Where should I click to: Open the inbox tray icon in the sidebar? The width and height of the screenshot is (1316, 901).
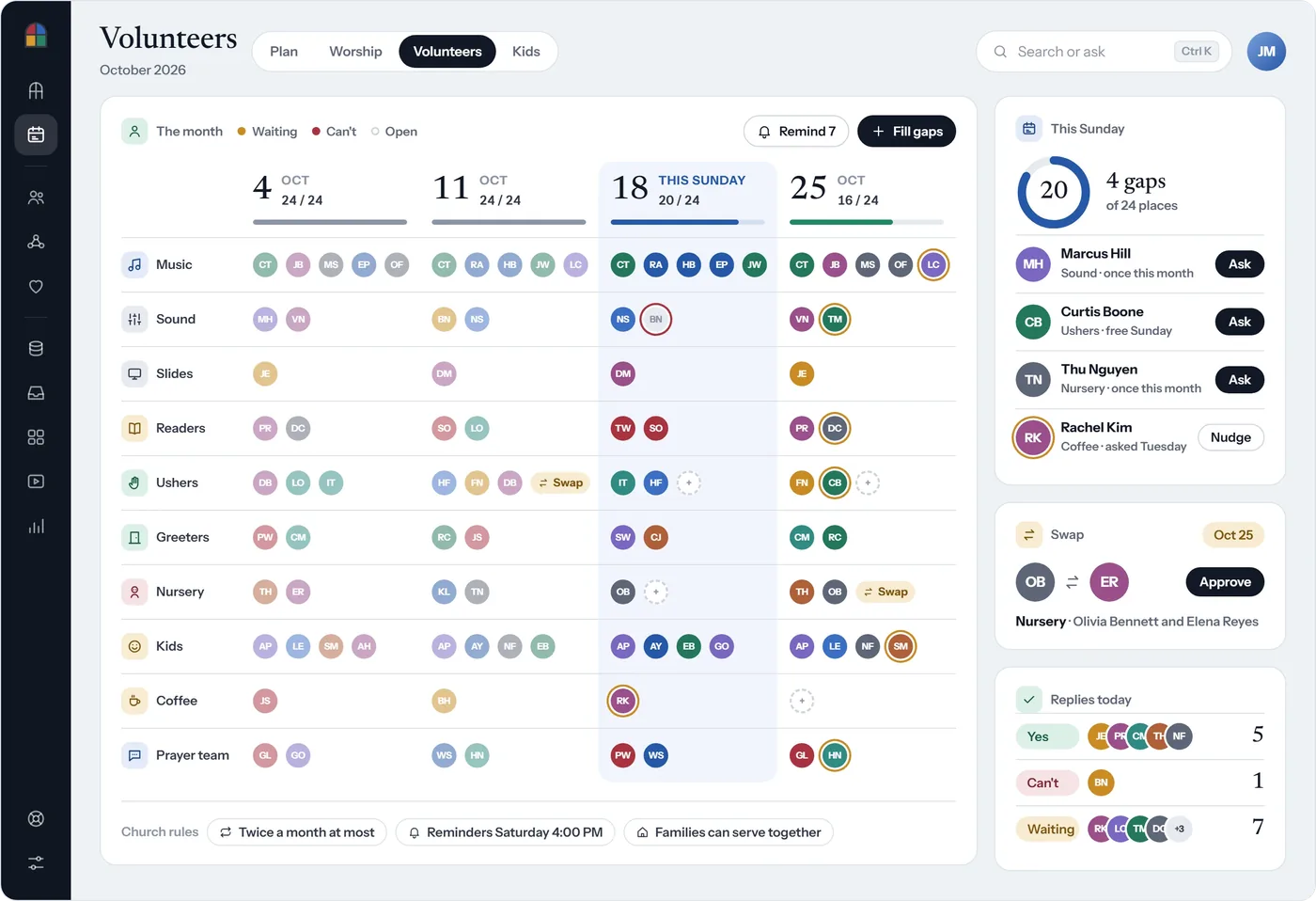point(36,393)
